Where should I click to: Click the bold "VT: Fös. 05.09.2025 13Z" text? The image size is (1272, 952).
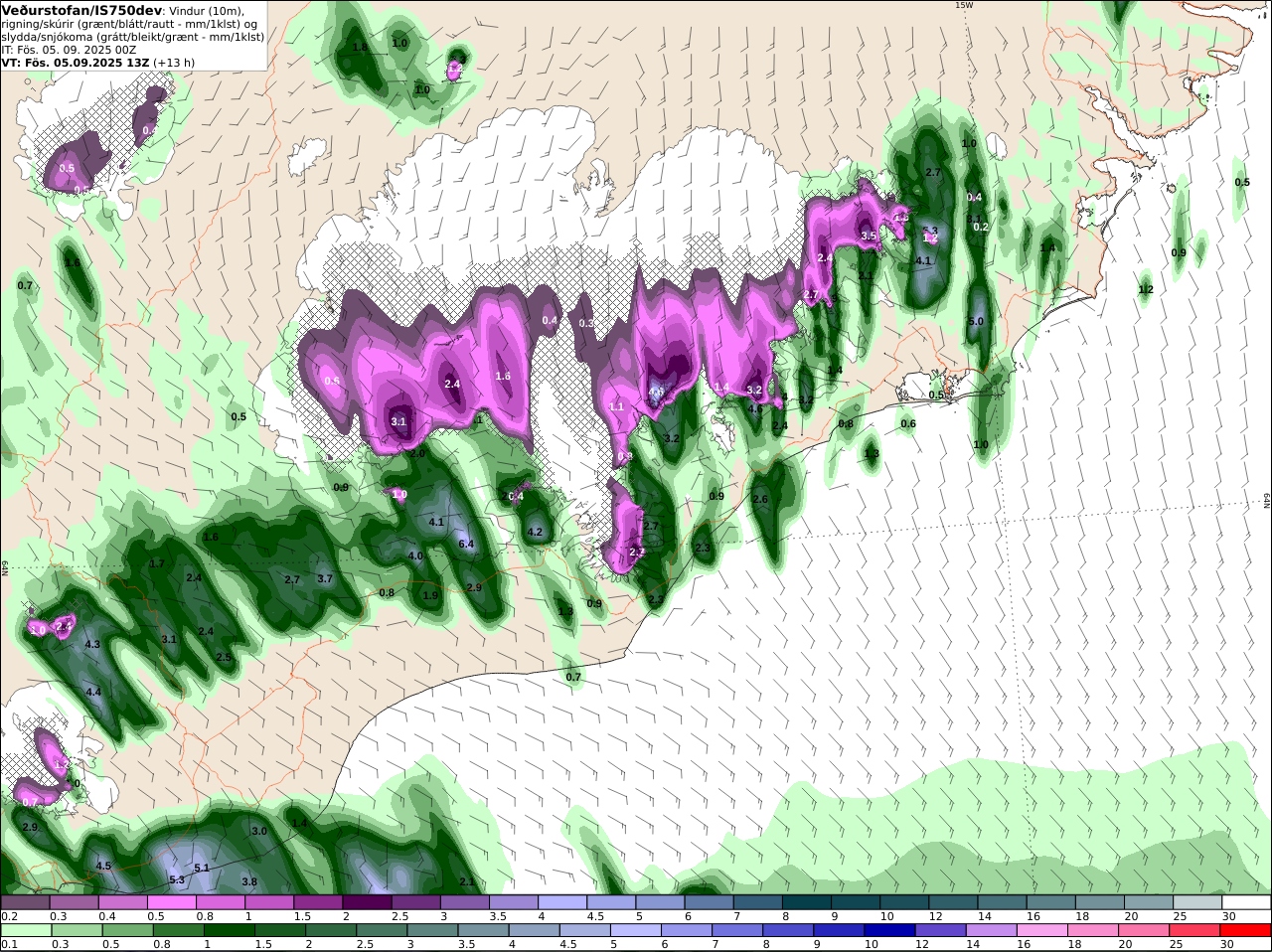(76, 63)
